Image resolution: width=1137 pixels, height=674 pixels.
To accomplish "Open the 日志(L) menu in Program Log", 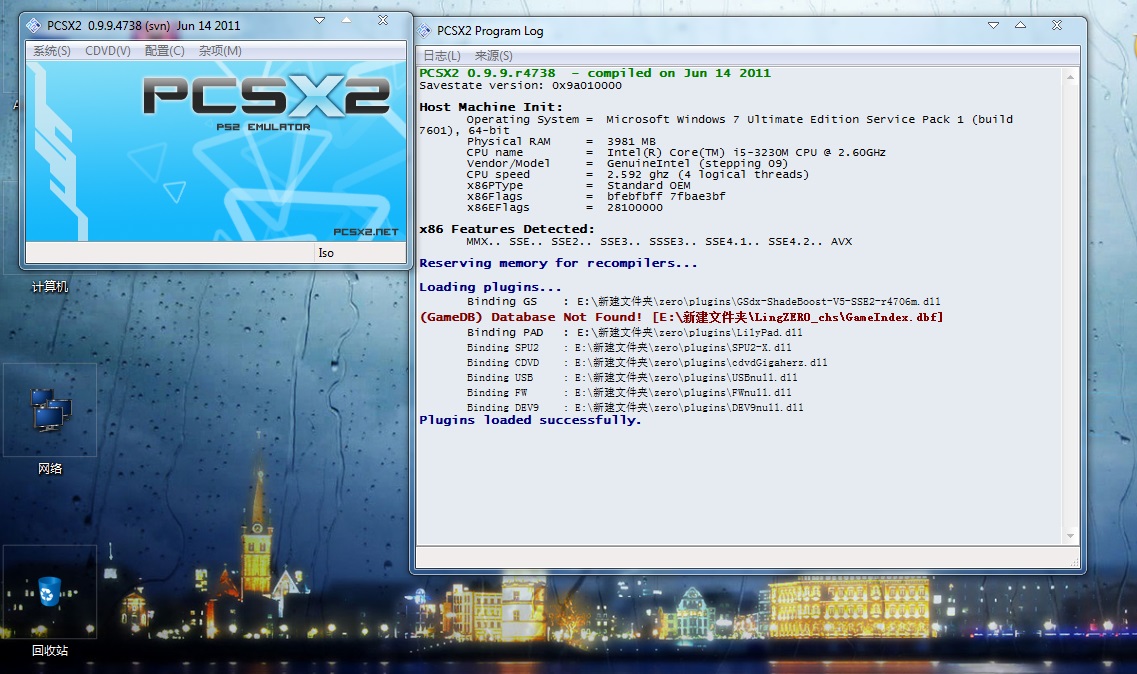I will pyautogui.click(x=442, y=56).
